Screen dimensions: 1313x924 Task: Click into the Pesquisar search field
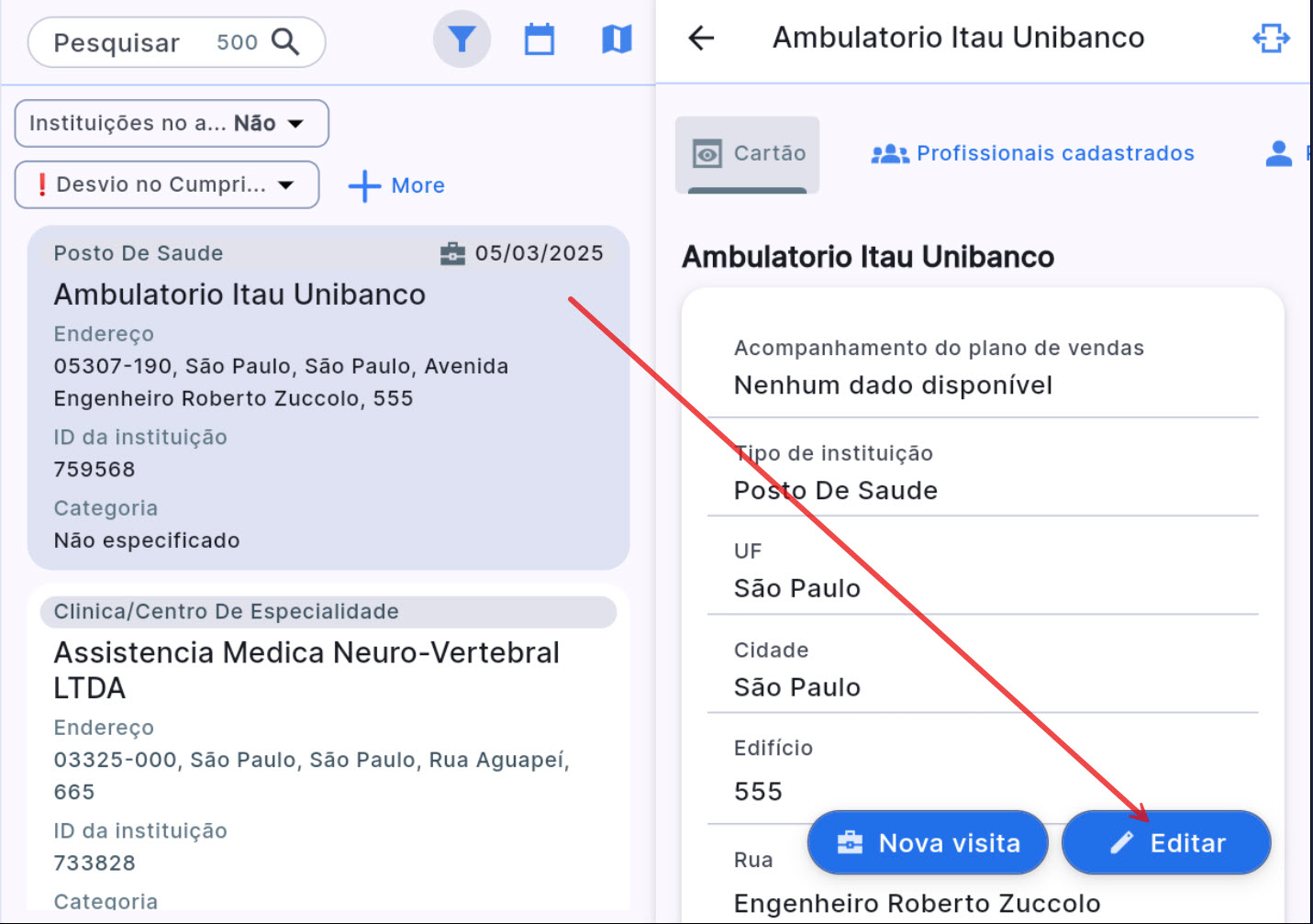(x=128, y=43)
